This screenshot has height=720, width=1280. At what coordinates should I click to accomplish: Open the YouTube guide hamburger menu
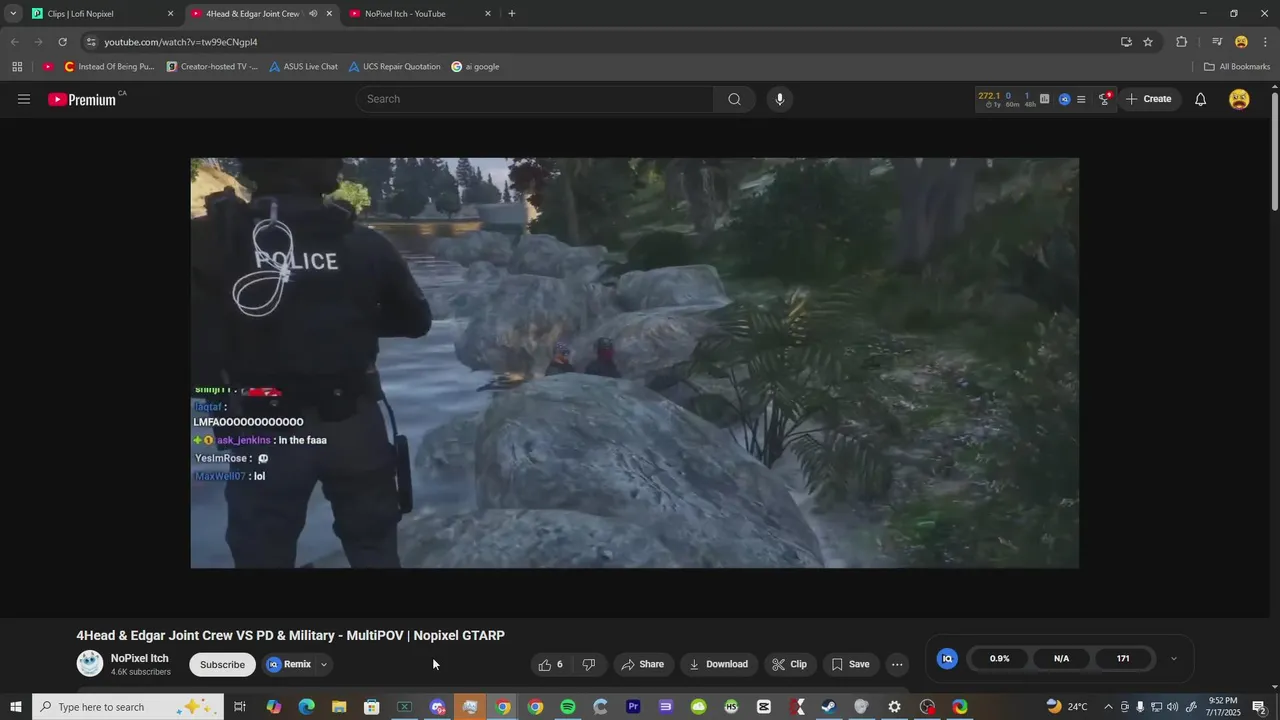tap(24, 99)
